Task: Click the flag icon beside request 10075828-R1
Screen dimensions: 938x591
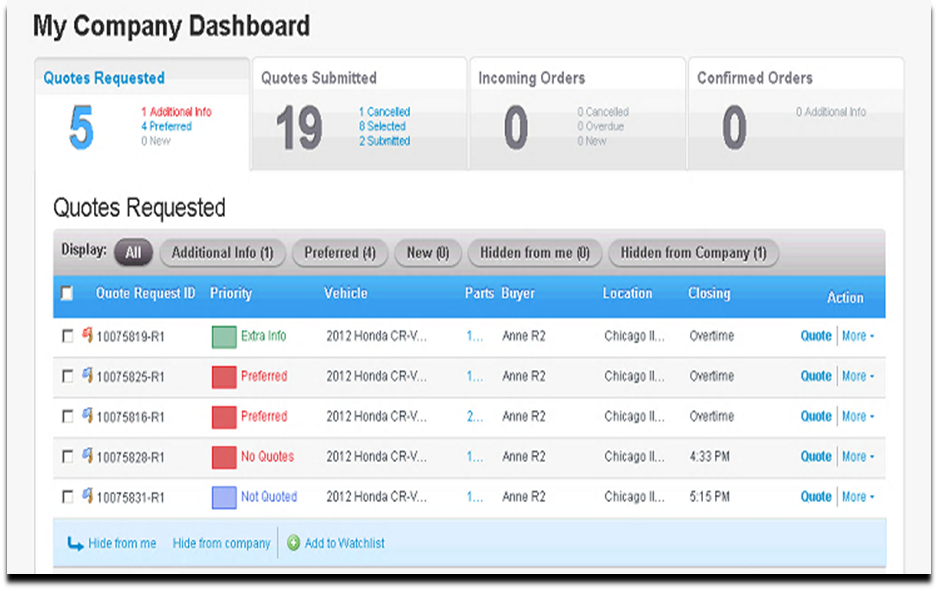Action: [88, 456]
